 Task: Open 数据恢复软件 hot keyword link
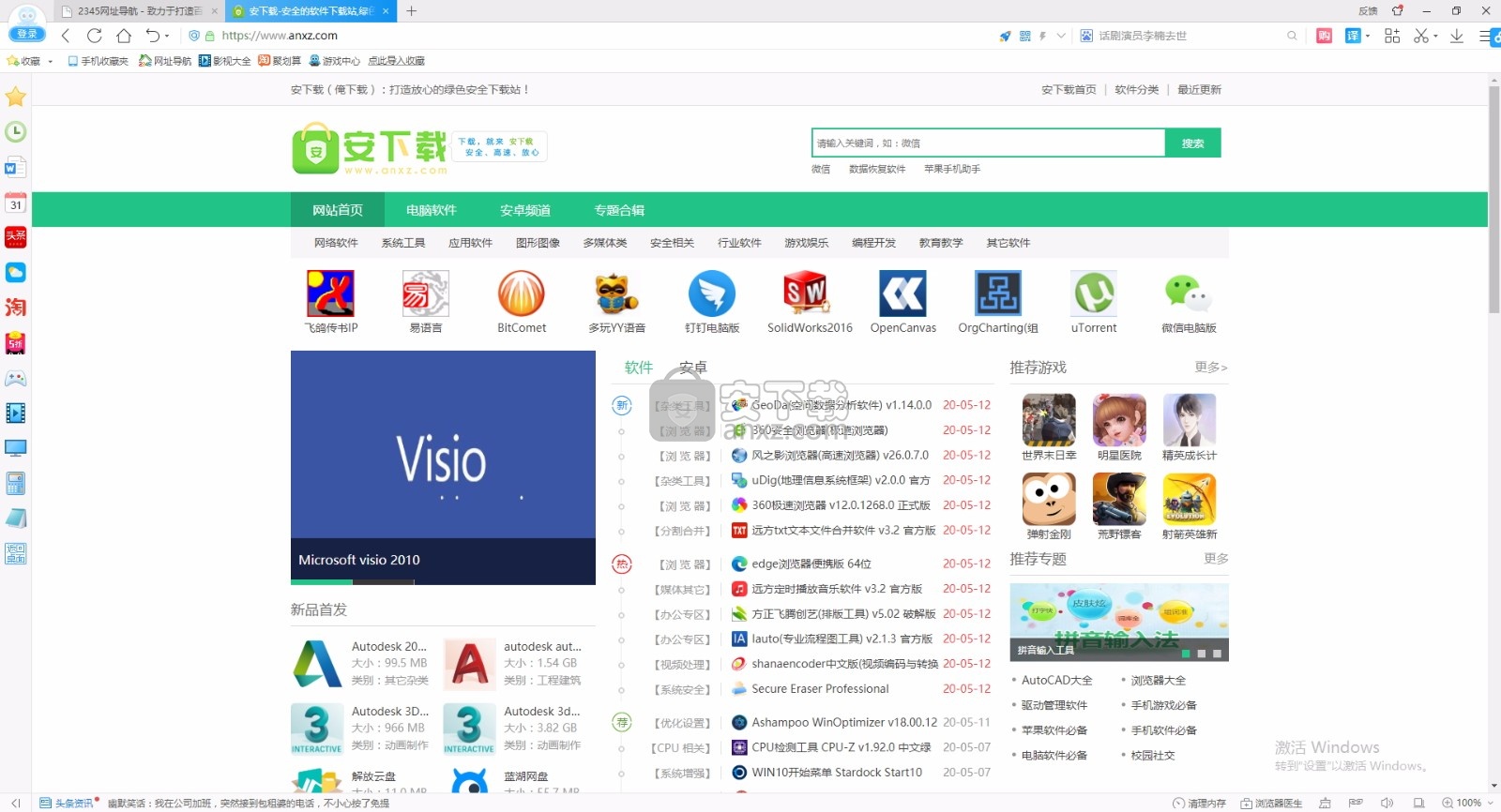point(877,170)
